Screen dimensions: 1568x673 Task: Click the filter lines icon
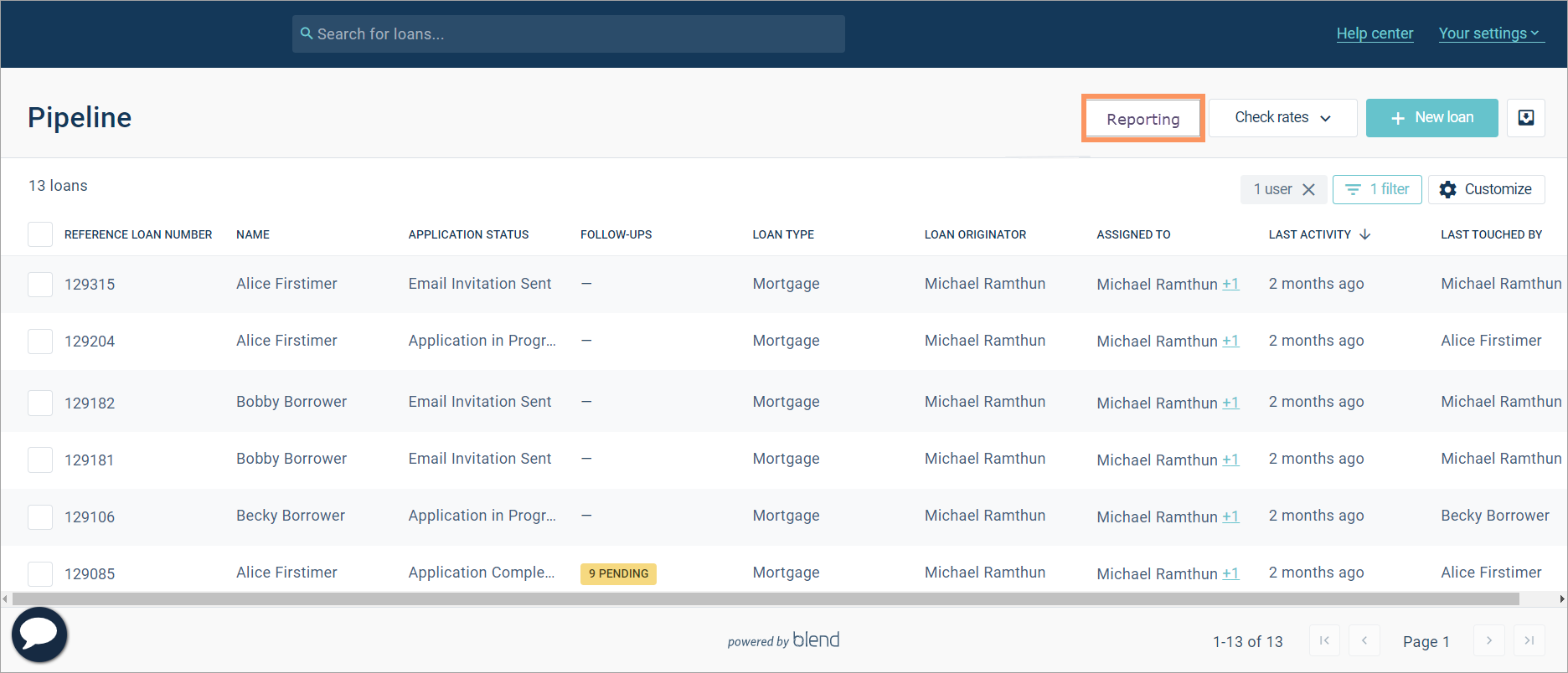1353,190
